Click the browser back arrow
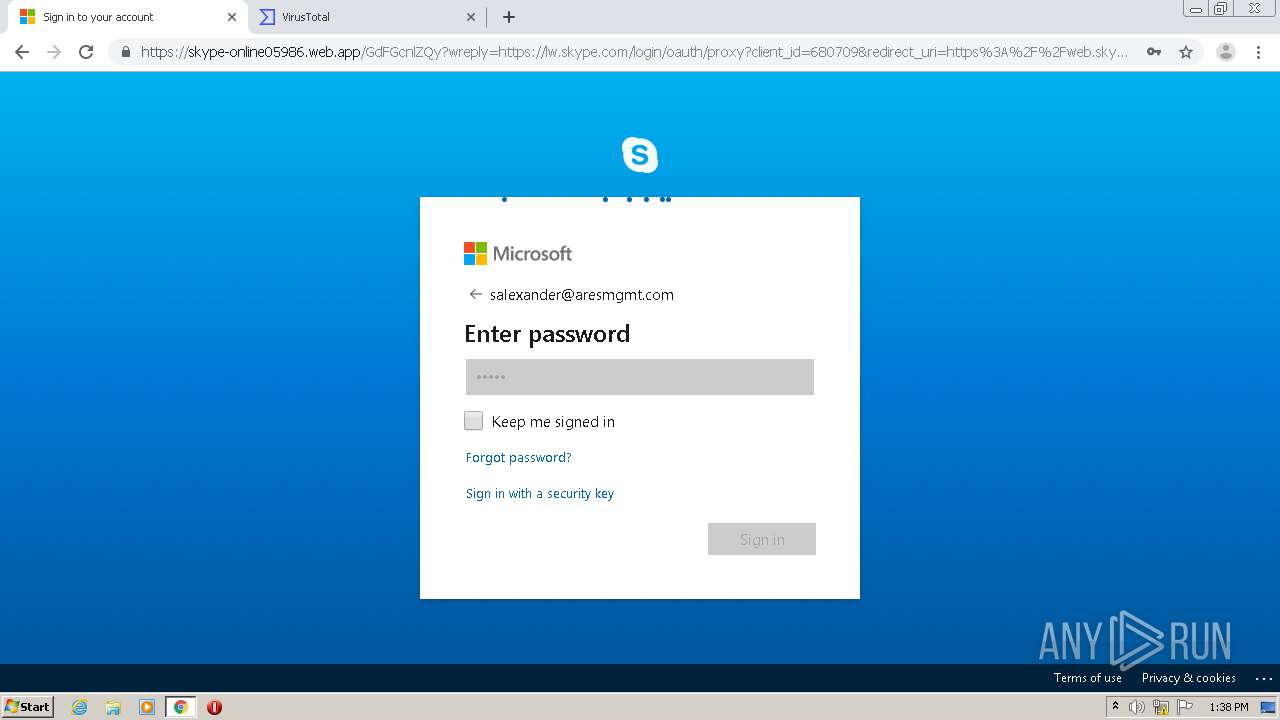The height and width of the screenshot is (720, 1280). [x=22, y=52]
